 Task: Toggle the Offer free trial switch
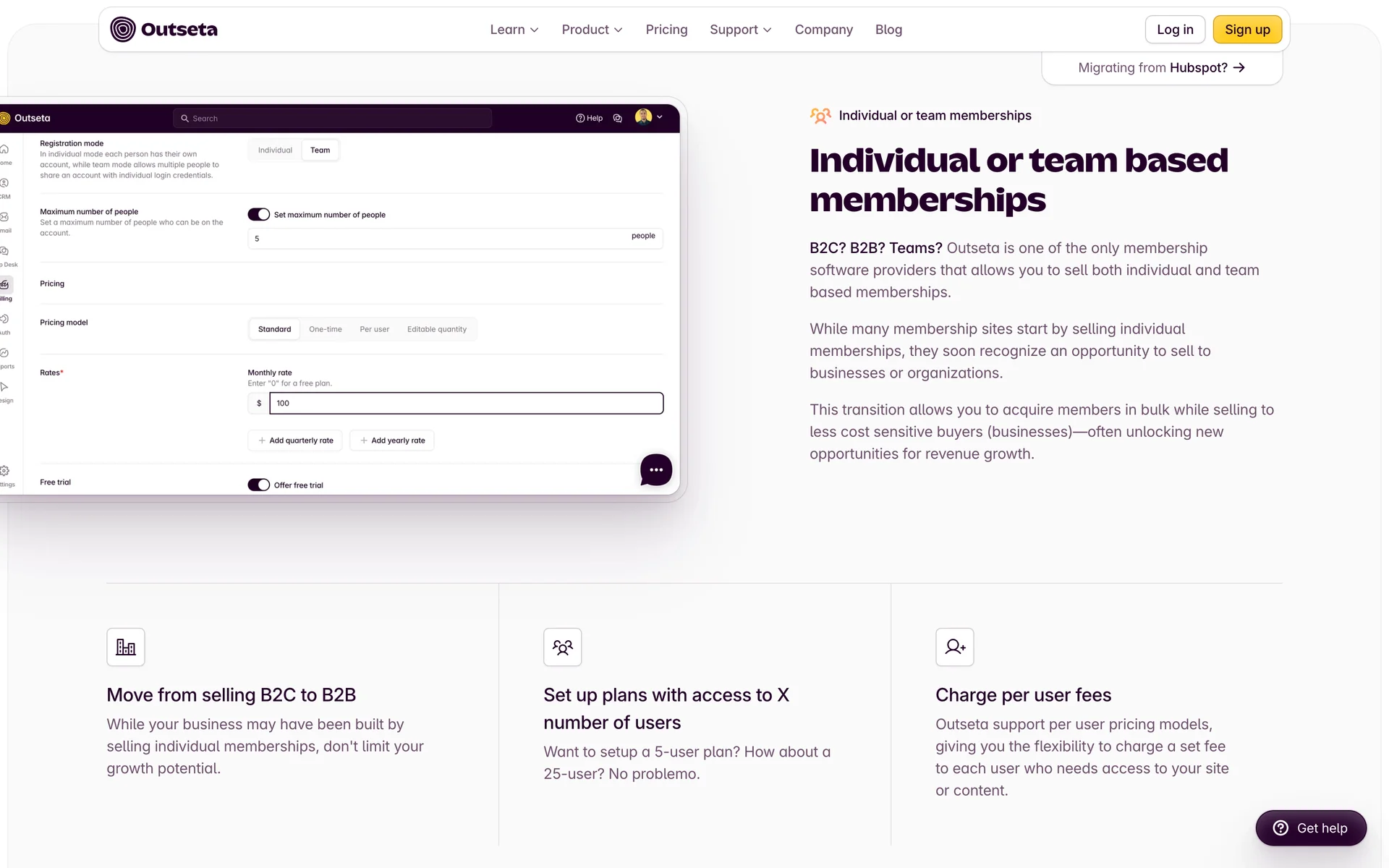(x=258, y=485)
